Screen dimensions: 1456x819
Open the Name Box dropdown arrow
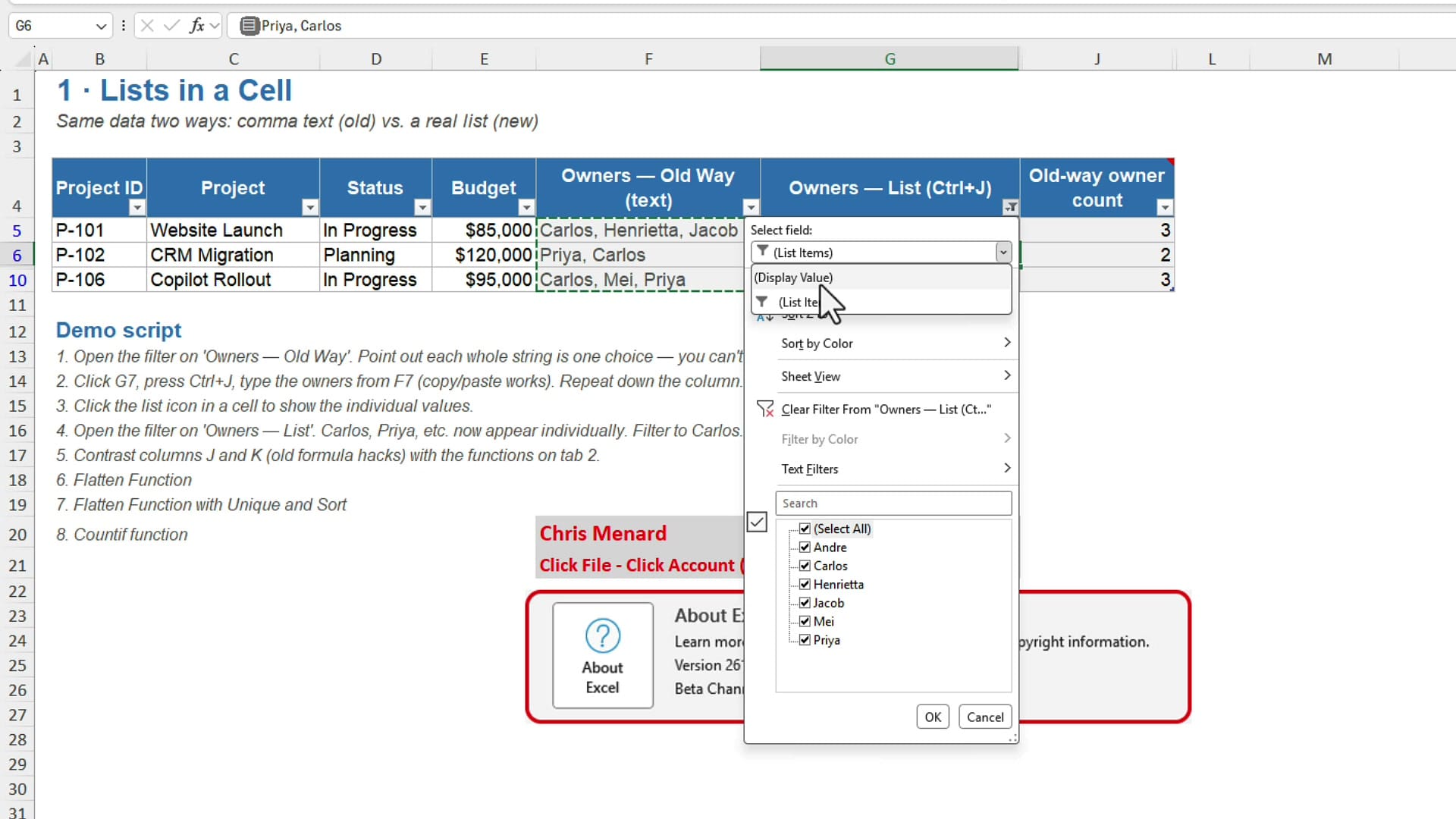point(101,27)
